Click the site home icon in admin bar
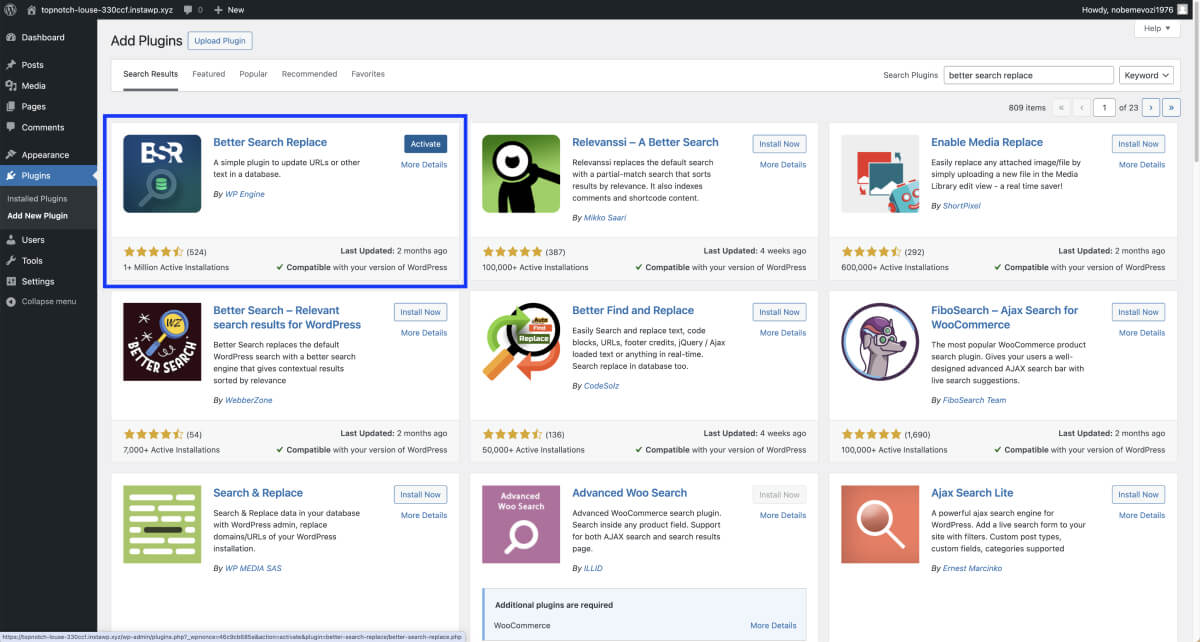1200x642 pixels. pos(31,9)
